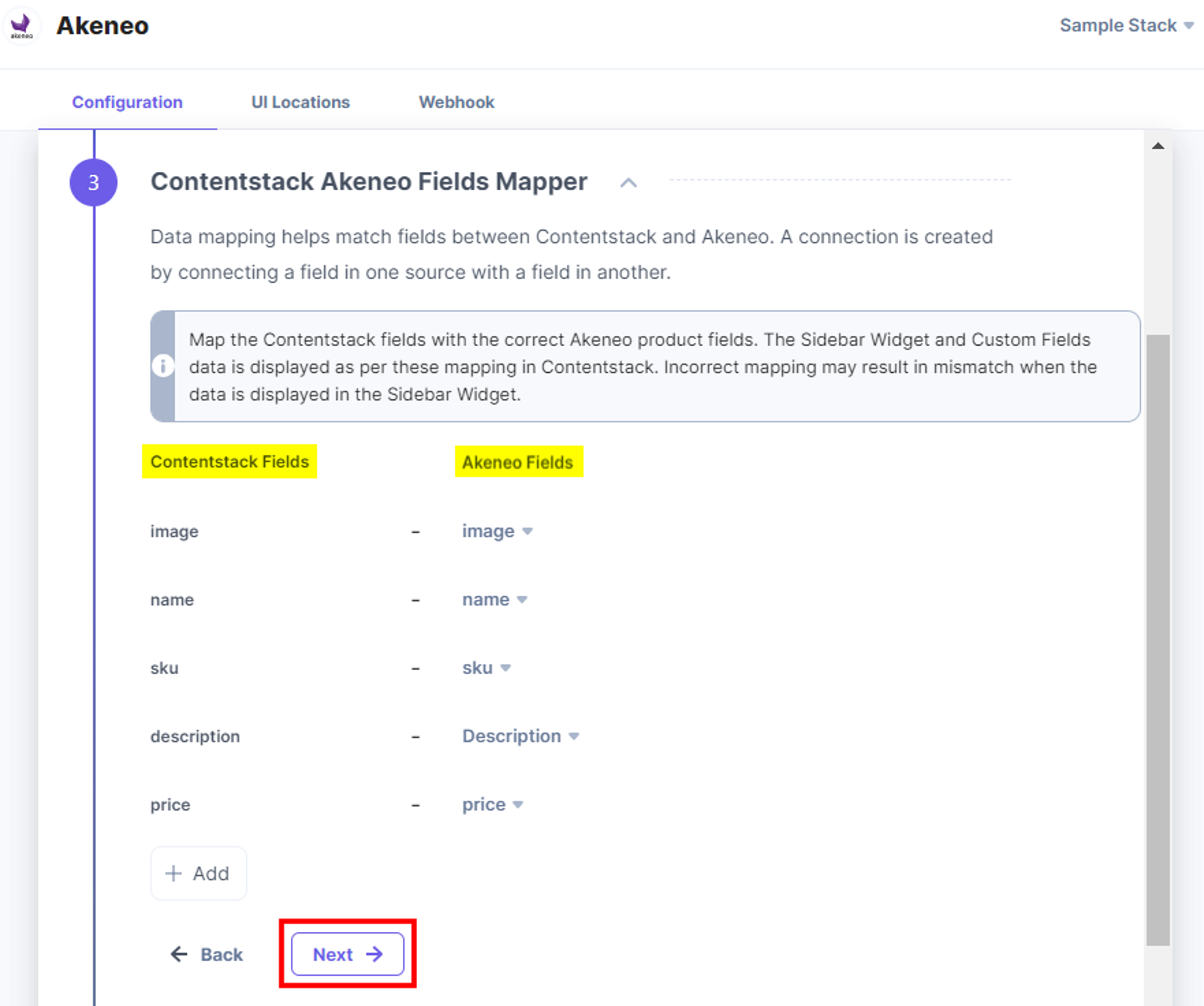The image size is (1204, 1006).
Task: Click the 'Contentstack Fields' column heading
Action: (229, 462)
